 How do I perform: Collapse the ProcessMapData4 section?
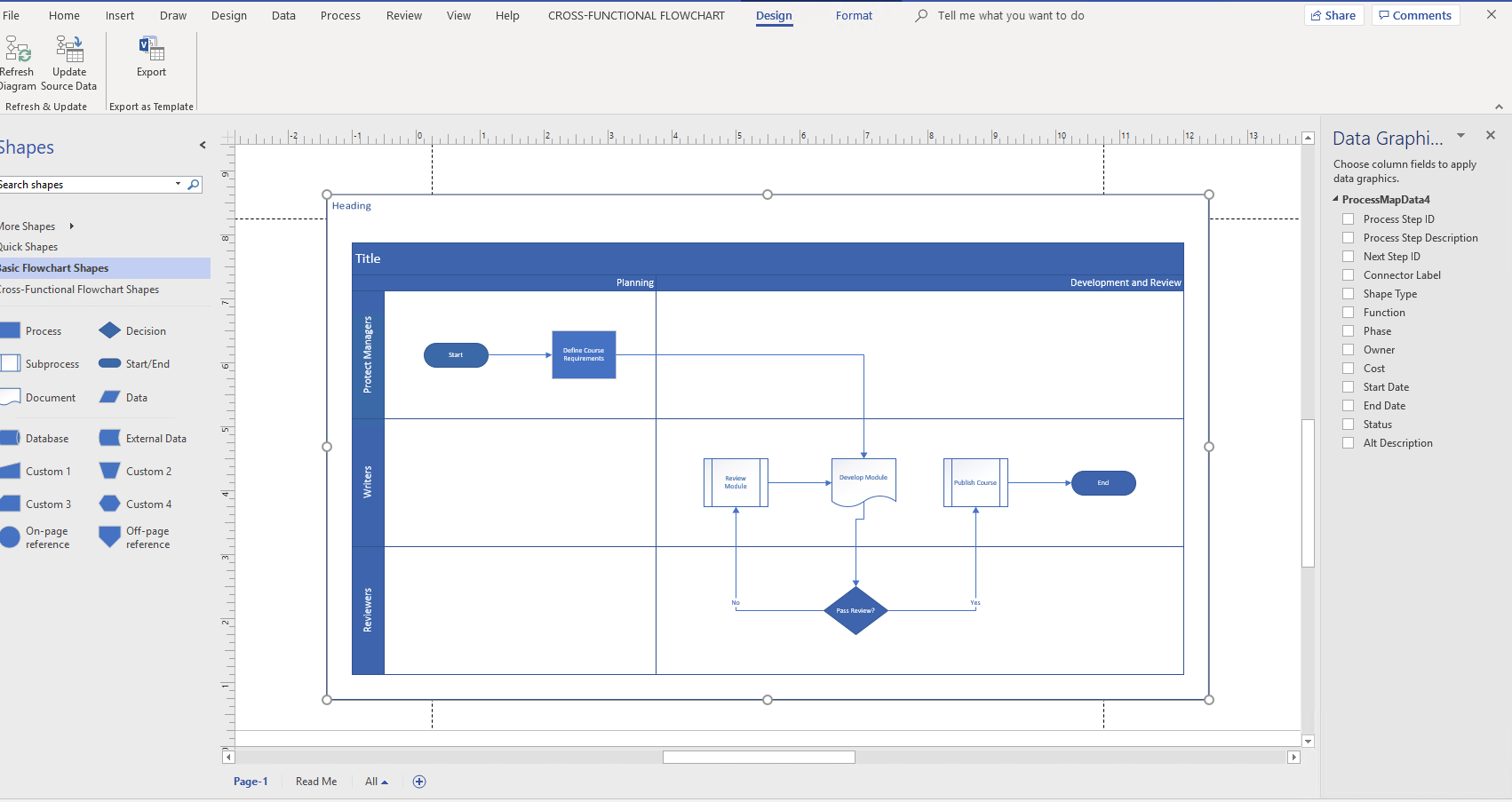click(x=1335, y=199)
